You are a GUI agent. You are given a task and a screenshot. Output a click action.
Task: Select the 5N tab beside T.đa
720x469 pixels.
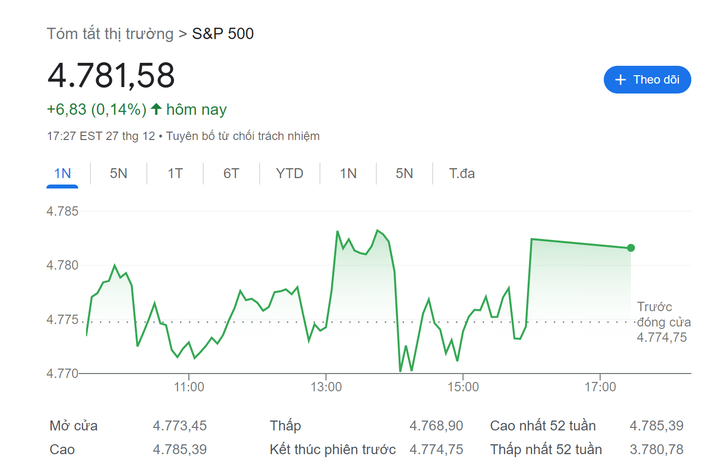point(404,174)
